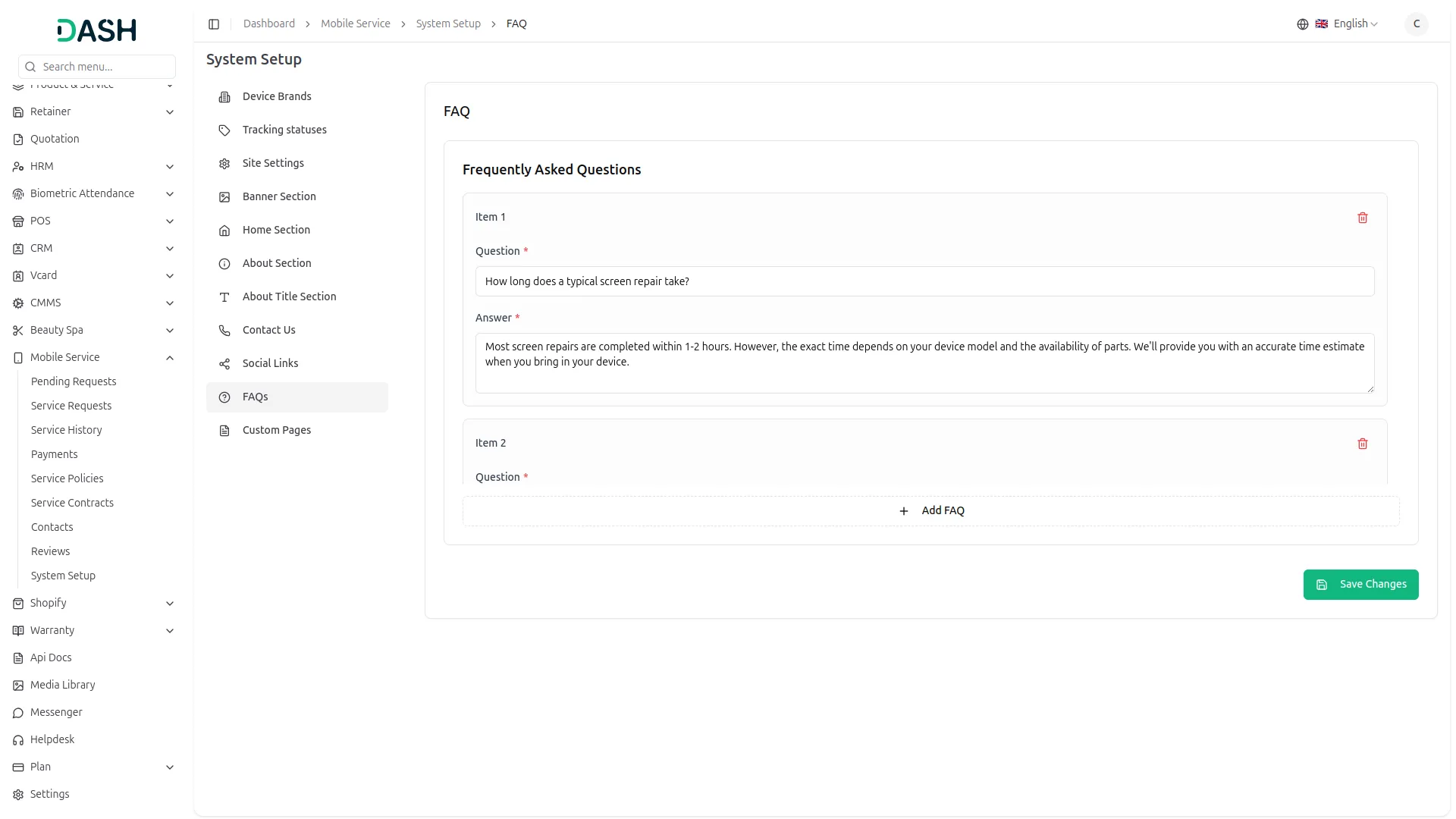1456x819 pixels.
Task: Open Social Links configuration
Action: click(270, 363)
